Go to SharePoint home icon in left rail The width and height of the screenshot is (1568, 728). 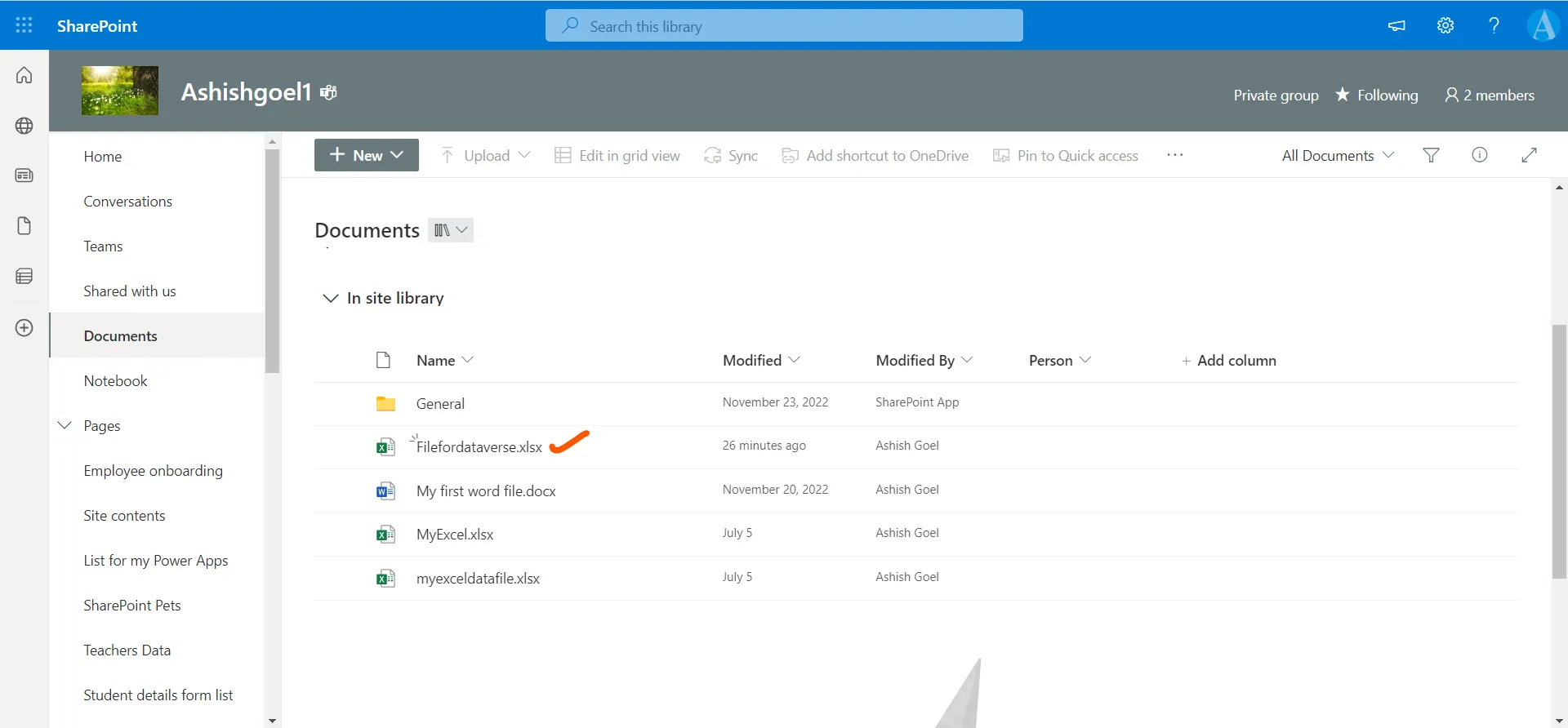24,75
